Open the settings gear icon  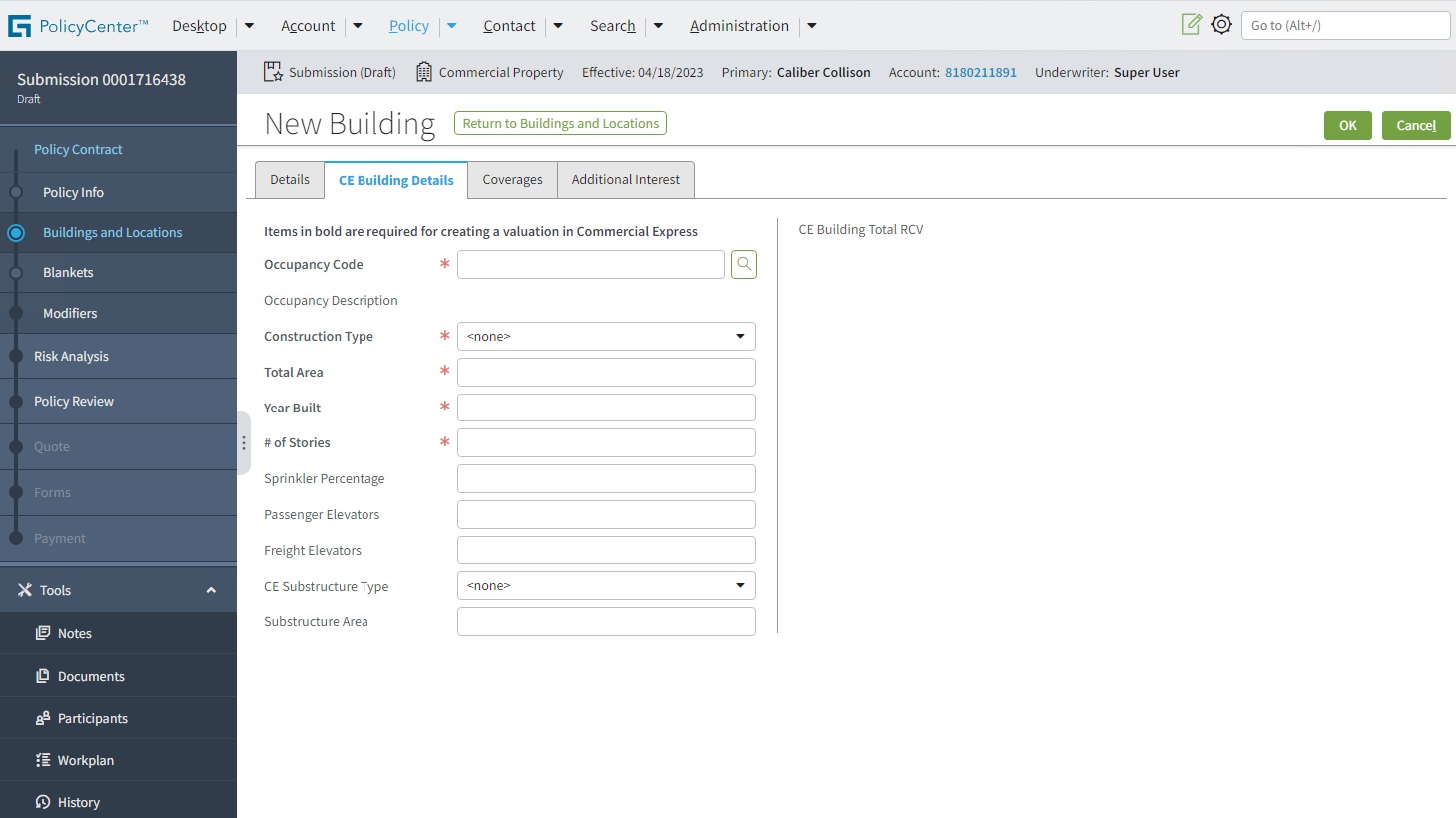coord(1221,25)
